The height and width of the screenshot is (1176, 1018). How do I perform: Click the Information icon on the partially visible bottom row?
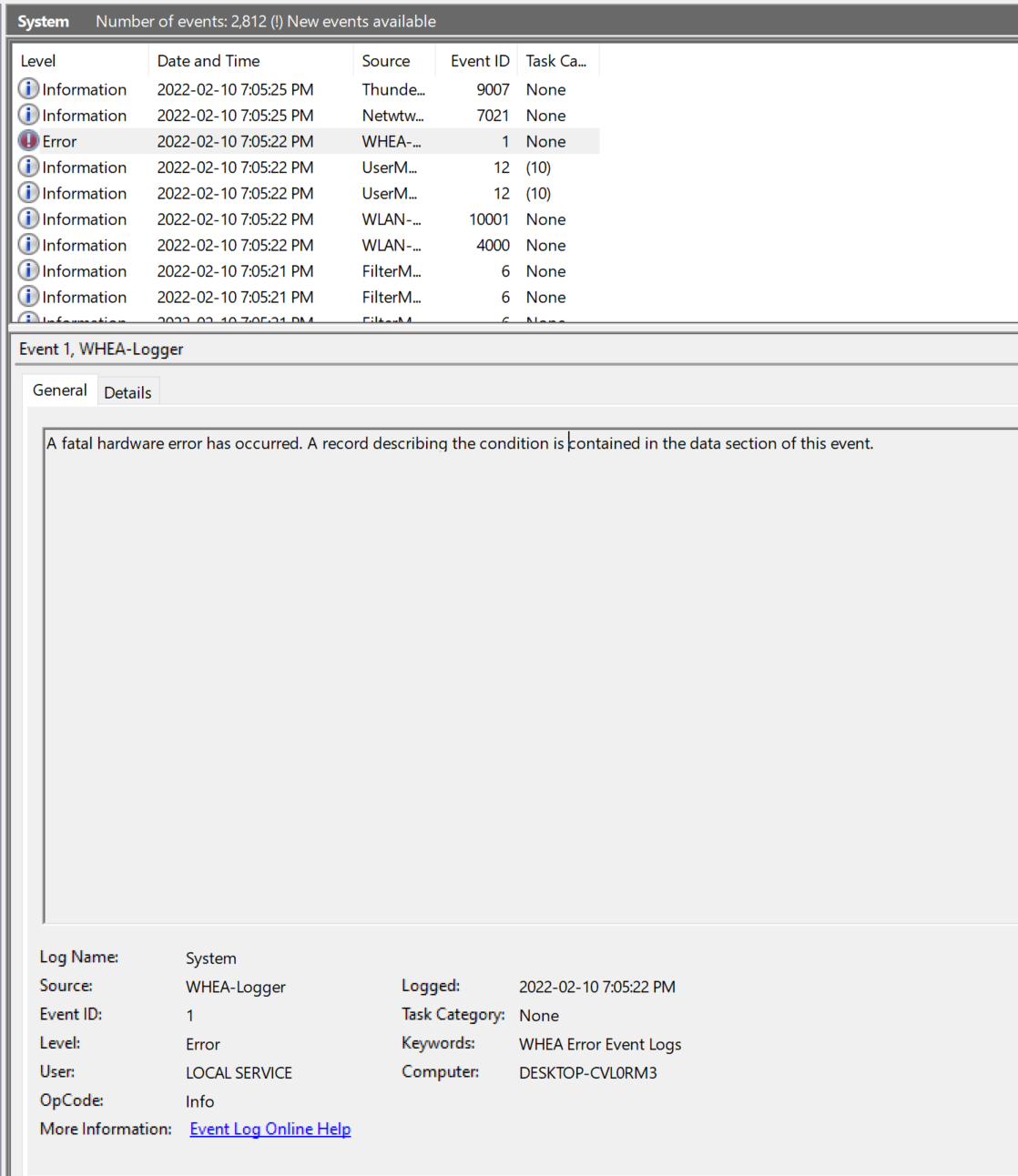click(28, 319)
